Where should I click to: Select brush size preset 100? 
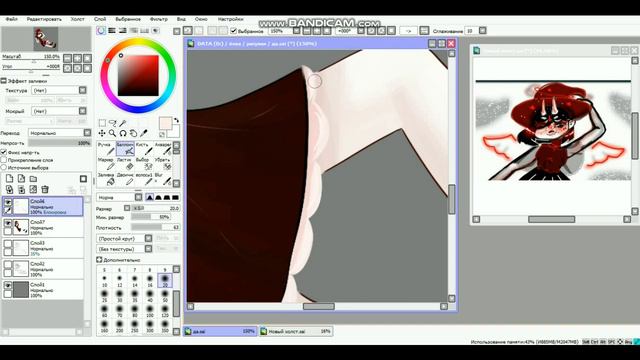150,311
